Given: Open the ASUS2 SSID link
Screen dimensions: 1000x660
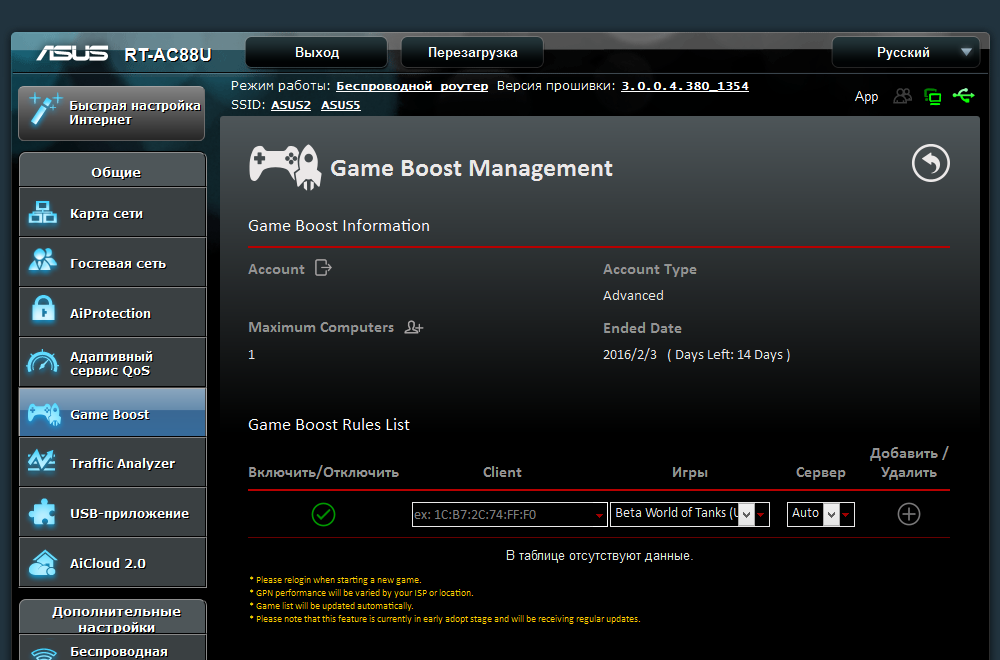Looking at the screenshot, I should point(291,105).
